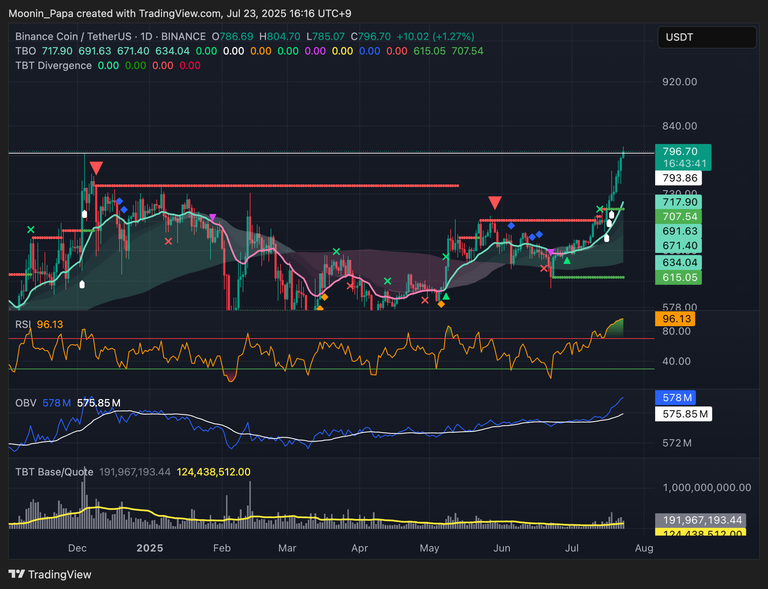Click the red X marker in January
The height and width of the screenshot is (589, 768).
tap(168, 241)
